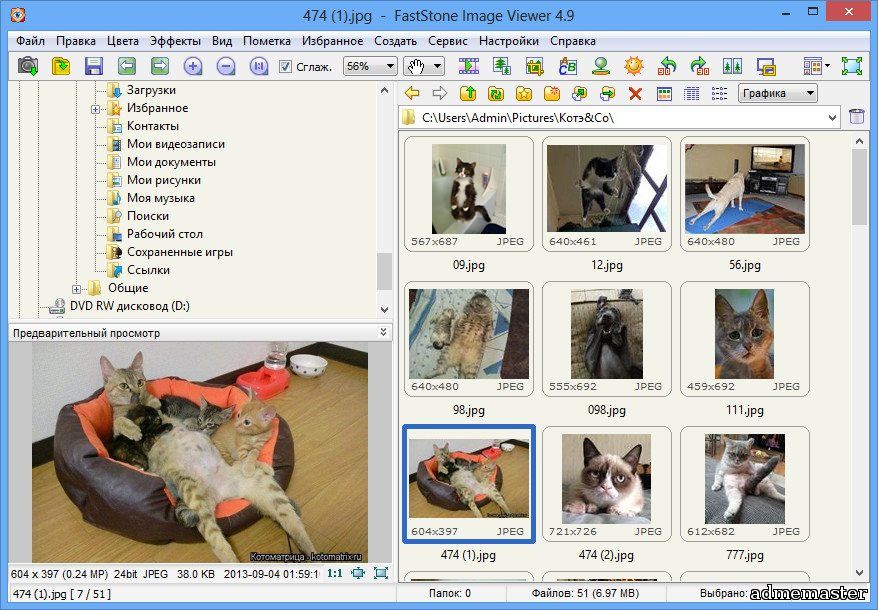Open the folder path history dropdown
This screenshot has height=610, width=878.
coord(832,118)
